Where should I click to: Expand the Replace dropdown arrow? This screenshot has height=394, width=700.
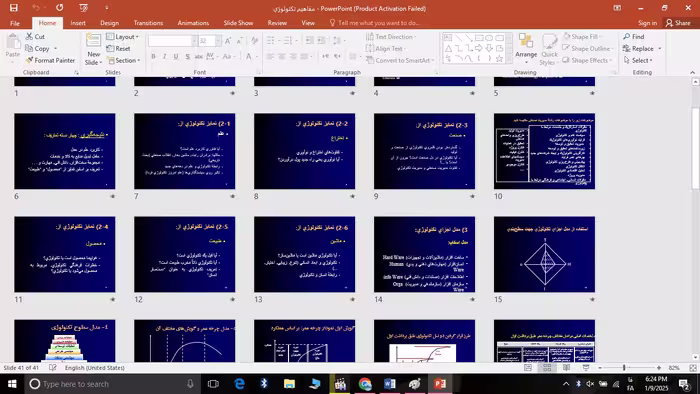[x=660, y=49]
